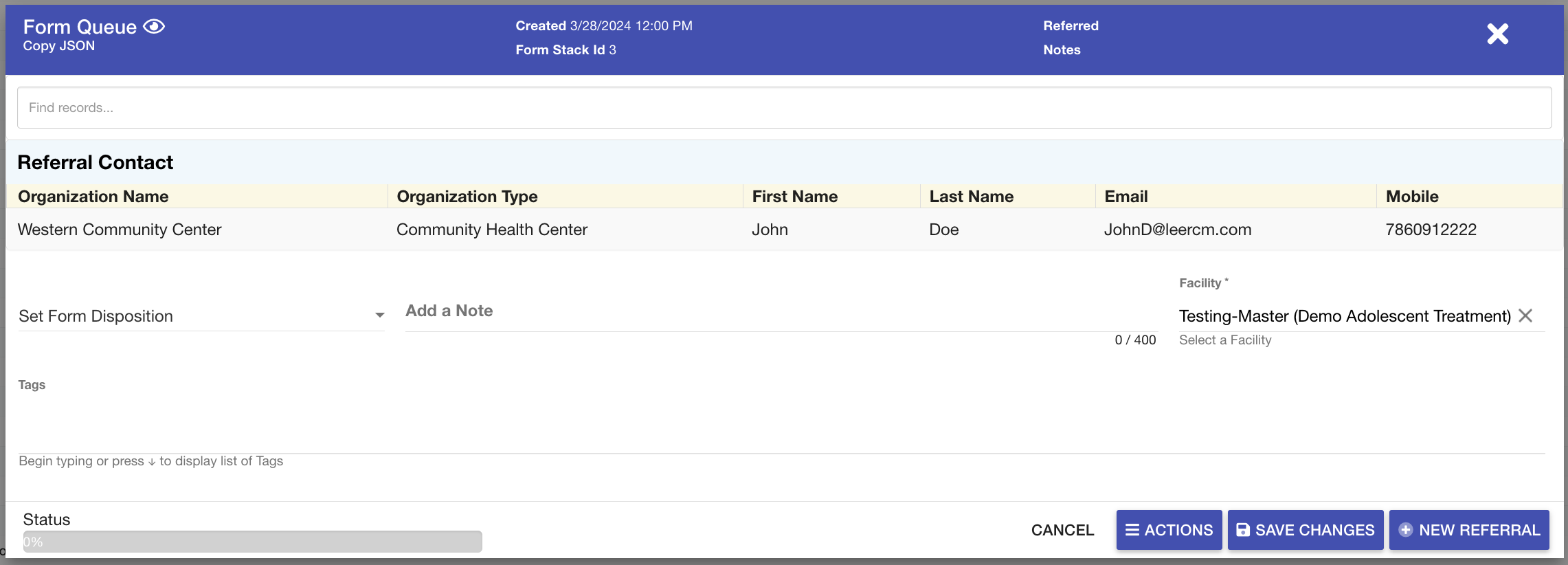The width and height of the screenshot is (1568, 565).
Task: Click the JohnD@leercm.com email cell
Action: tap(1177, 230)
